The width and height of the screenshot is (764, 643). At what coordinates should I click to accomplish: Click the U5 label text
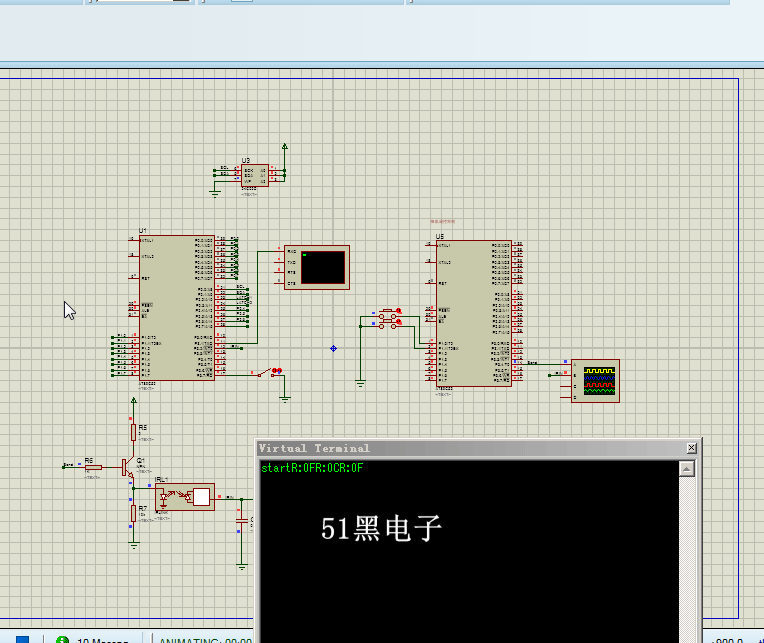point(440,236)
